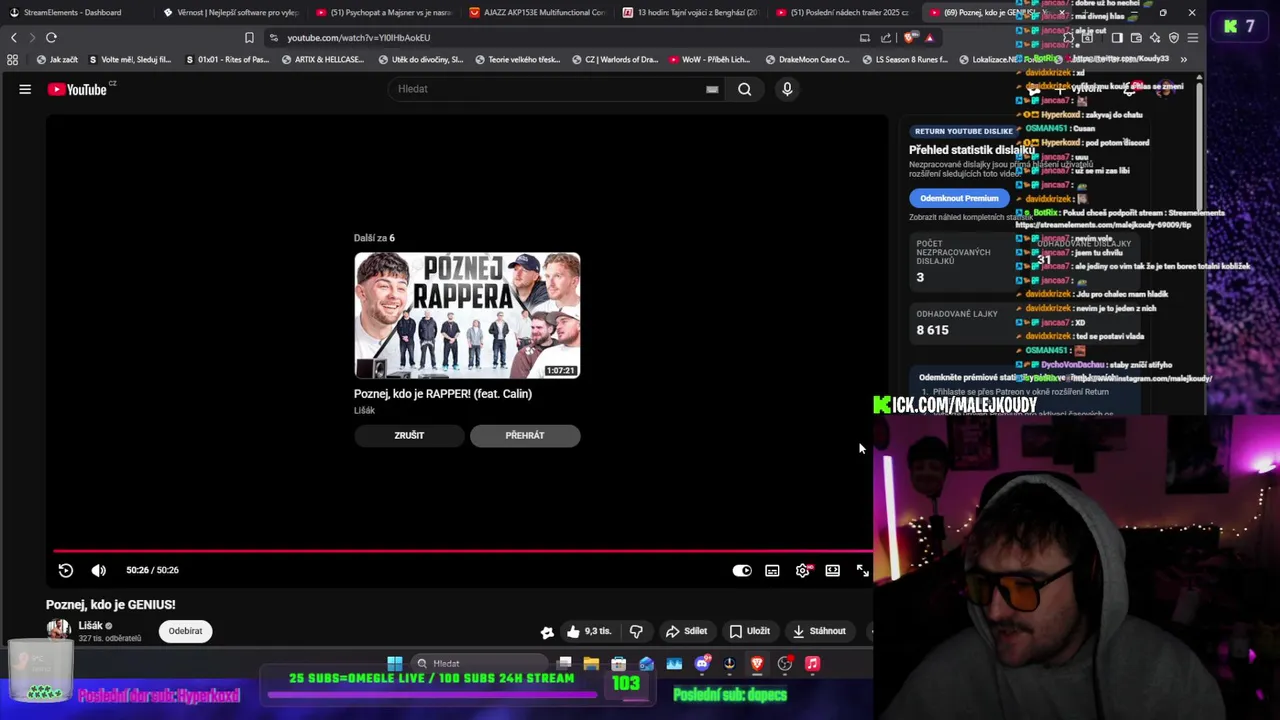The image size is (1280, 720).
Task: Open the DrakeMoon Case bookmark
Action: (807, 60)
